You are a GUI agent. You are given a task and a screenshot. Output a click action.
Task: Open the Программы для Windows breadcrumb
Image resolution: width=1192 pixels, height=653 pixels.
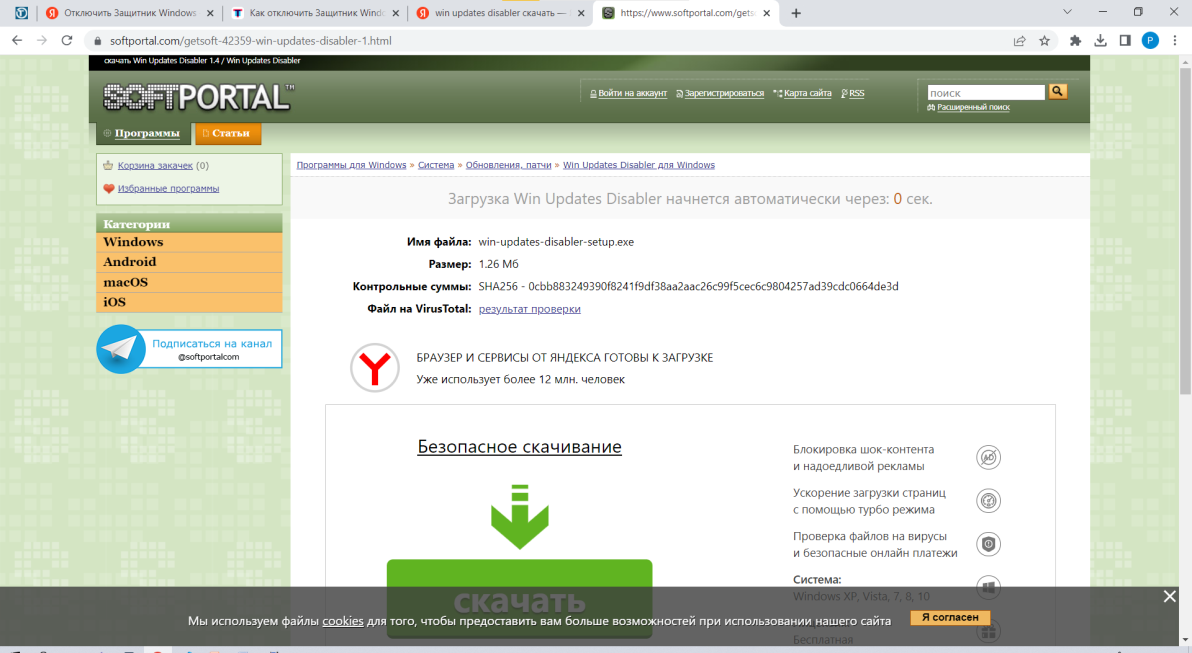(351, 165)
